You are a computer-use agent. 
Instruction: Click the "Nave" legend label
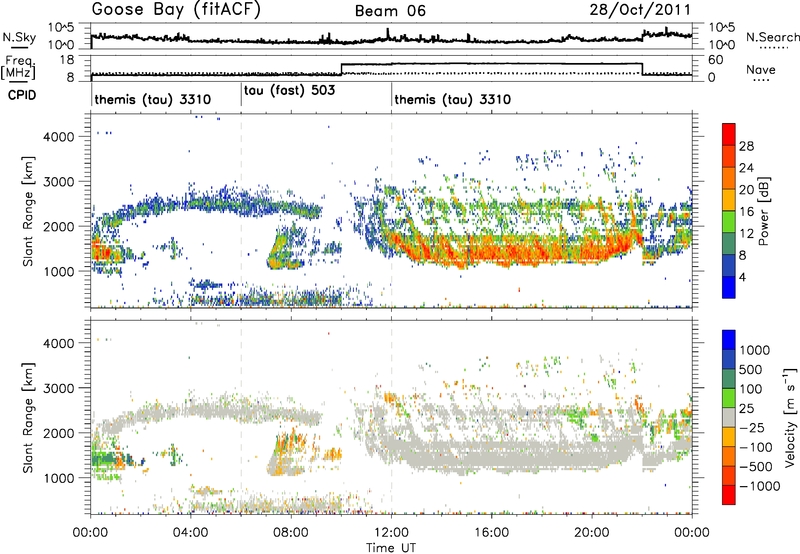pyautogui.click(x=761, y=70)
